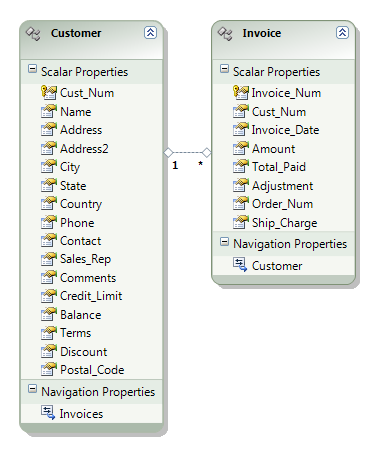Collapse the Invoice entity with chevron button
Viewport: 382px width, 457px height.
pos(342,33)
